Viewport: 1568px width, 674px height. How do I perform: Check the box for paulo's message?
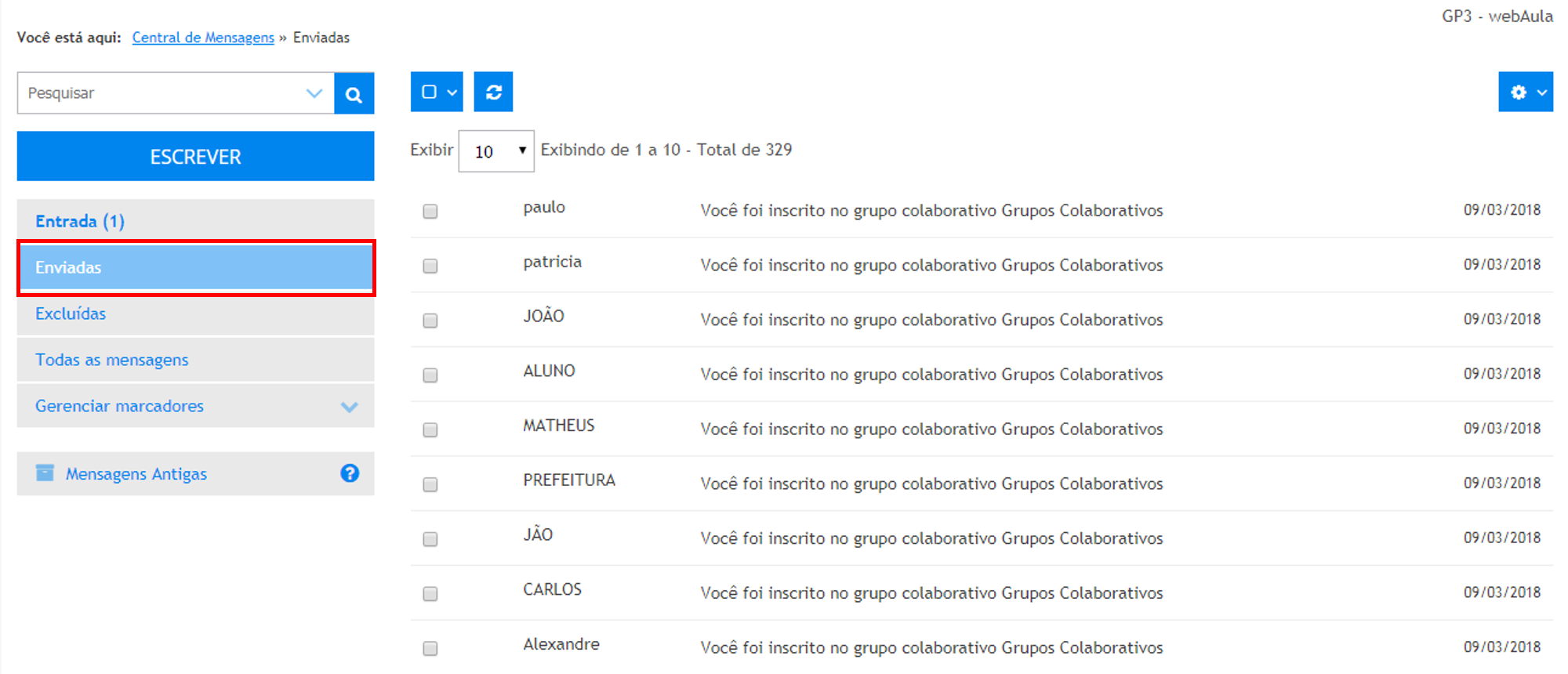coord(430,212)
